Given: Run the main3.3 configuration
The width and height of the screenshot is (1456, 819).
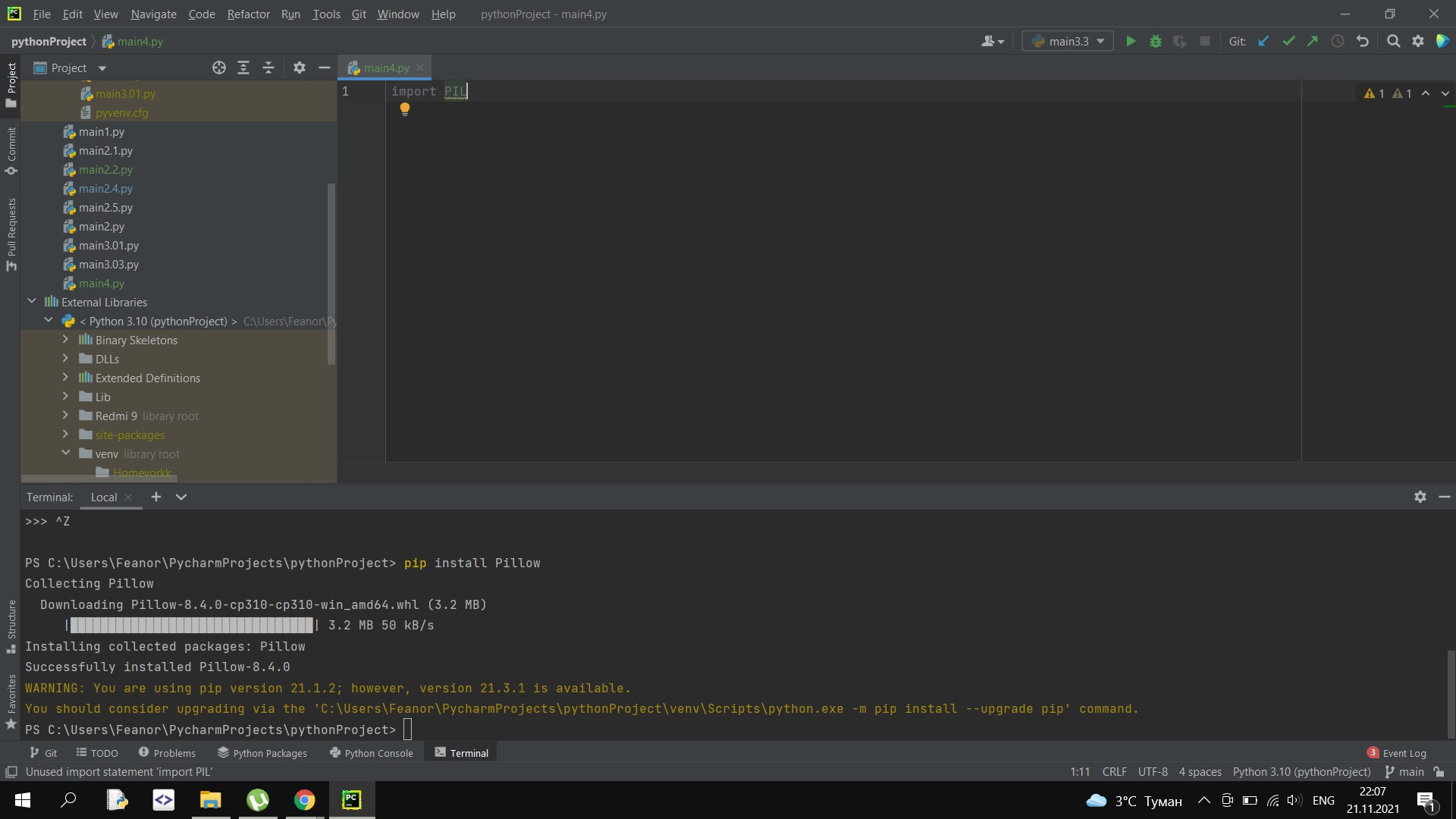Looking at the screenshot, I should (x=1131, y=42).
